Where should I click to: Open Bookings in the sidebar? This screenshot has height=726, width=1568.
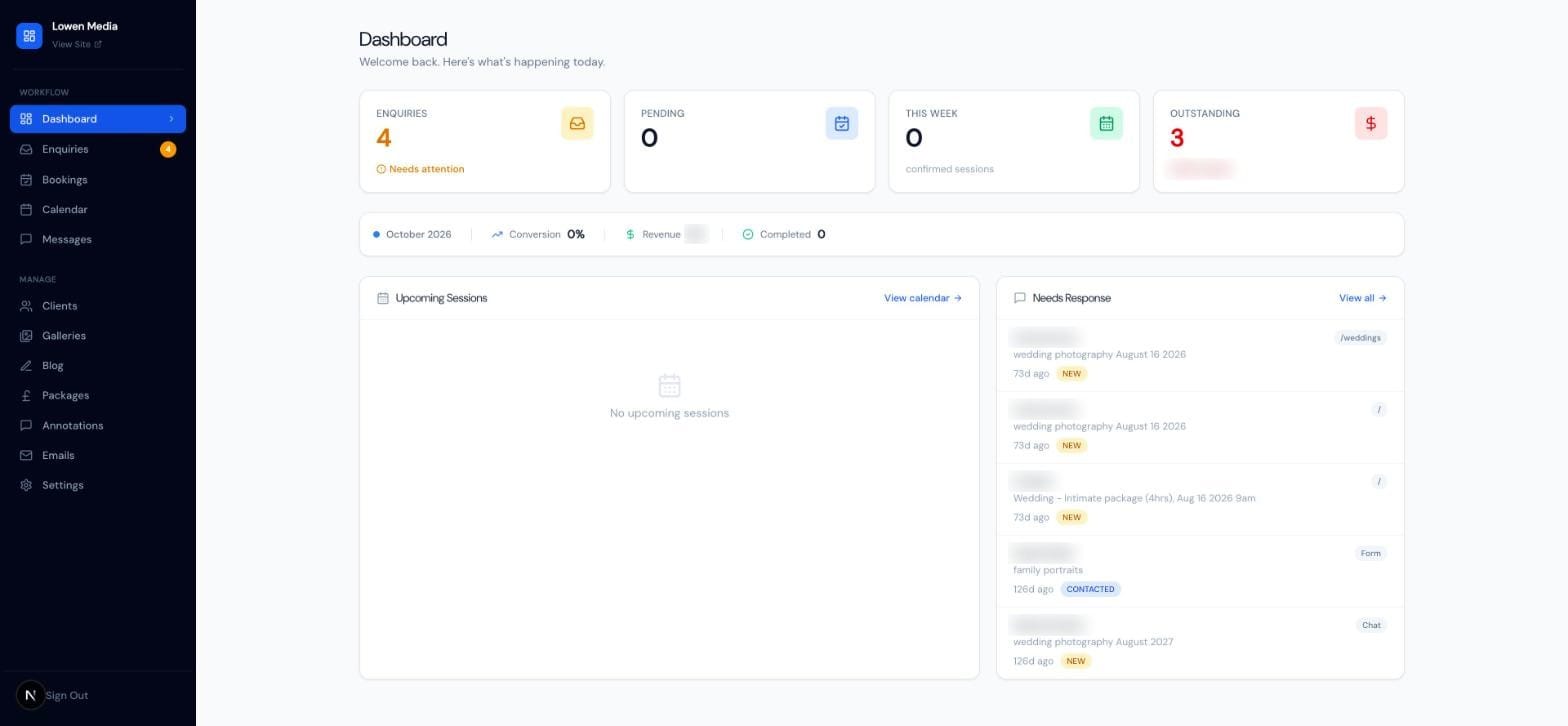pos(98,180)
